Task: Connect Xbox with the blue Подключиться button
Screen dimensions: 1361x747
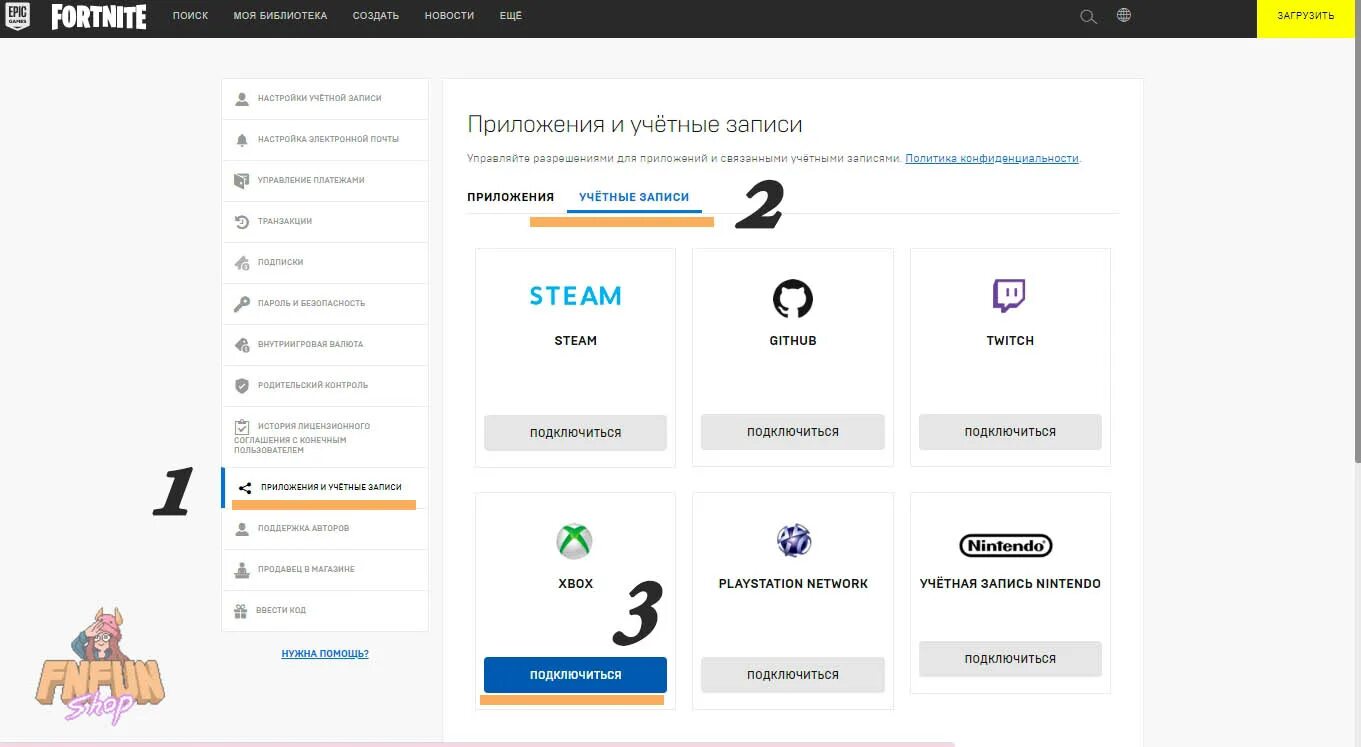Action: point(575,675)
